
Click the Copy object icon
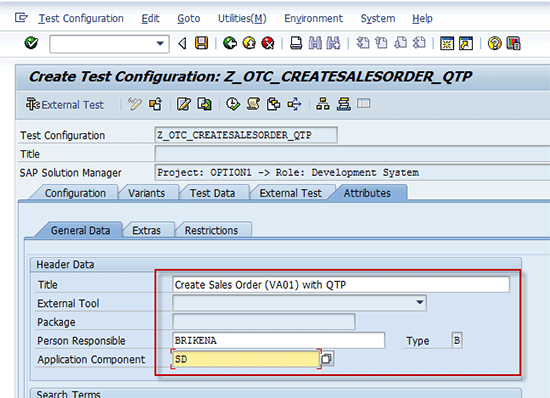[204, 104]
